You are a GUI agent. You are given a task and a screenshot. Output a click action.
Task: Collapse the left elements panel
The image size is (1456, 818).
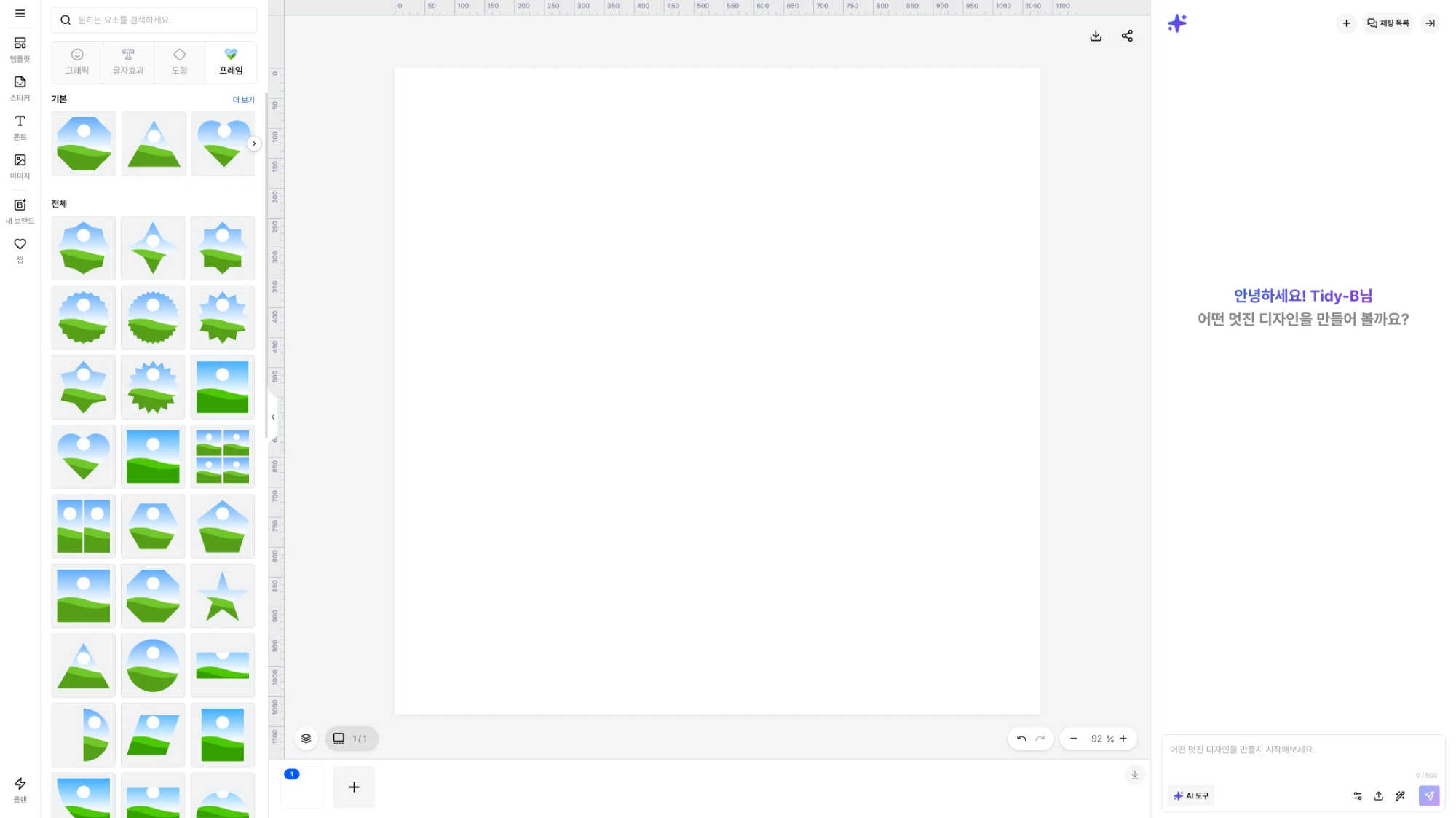[x=273, y=417]
